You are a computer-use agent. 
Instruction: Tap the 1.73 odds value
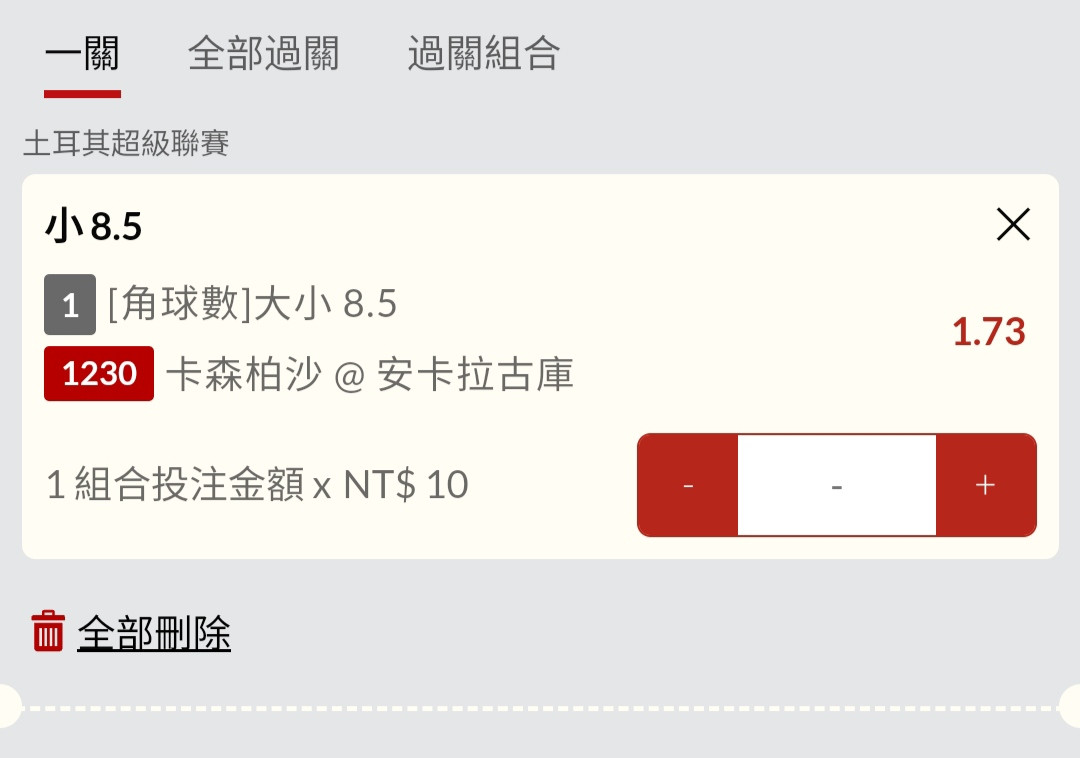tap(989, 332)
